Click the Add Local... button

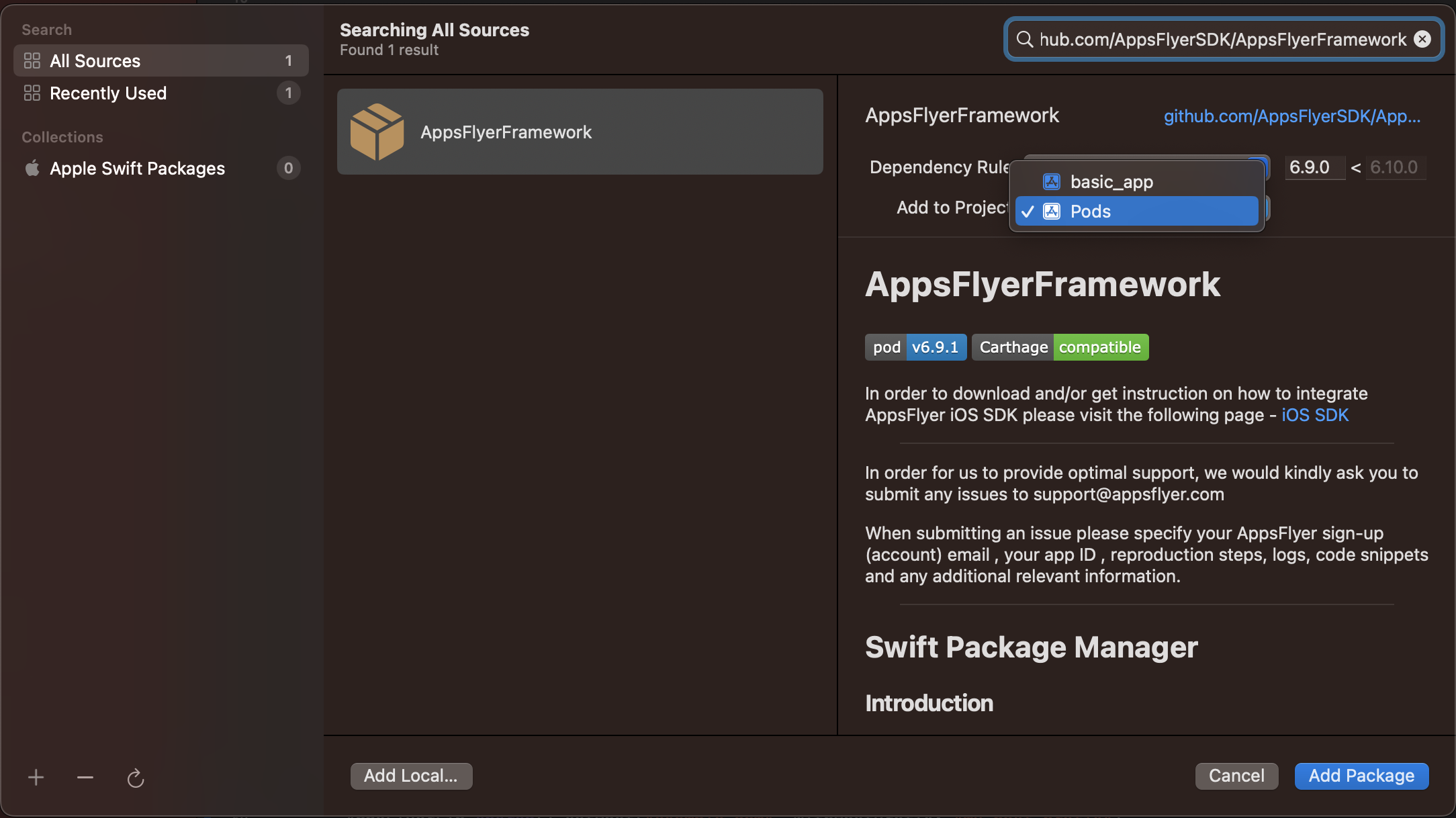pyautogui.click(x=411, y=776)
